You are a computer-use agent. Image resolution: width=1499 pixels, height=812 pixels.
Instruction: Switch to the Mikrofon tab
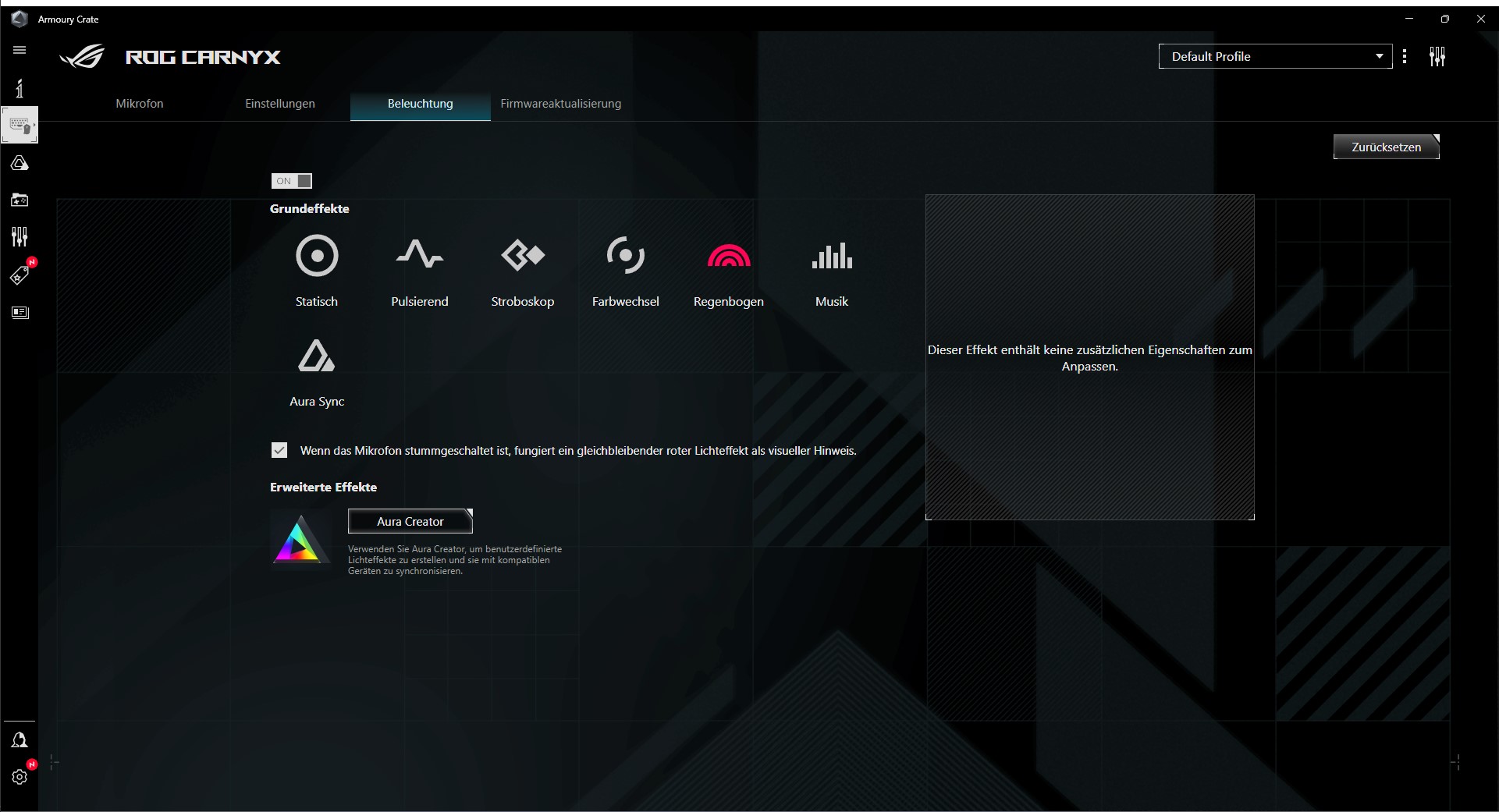coord(140,104)
